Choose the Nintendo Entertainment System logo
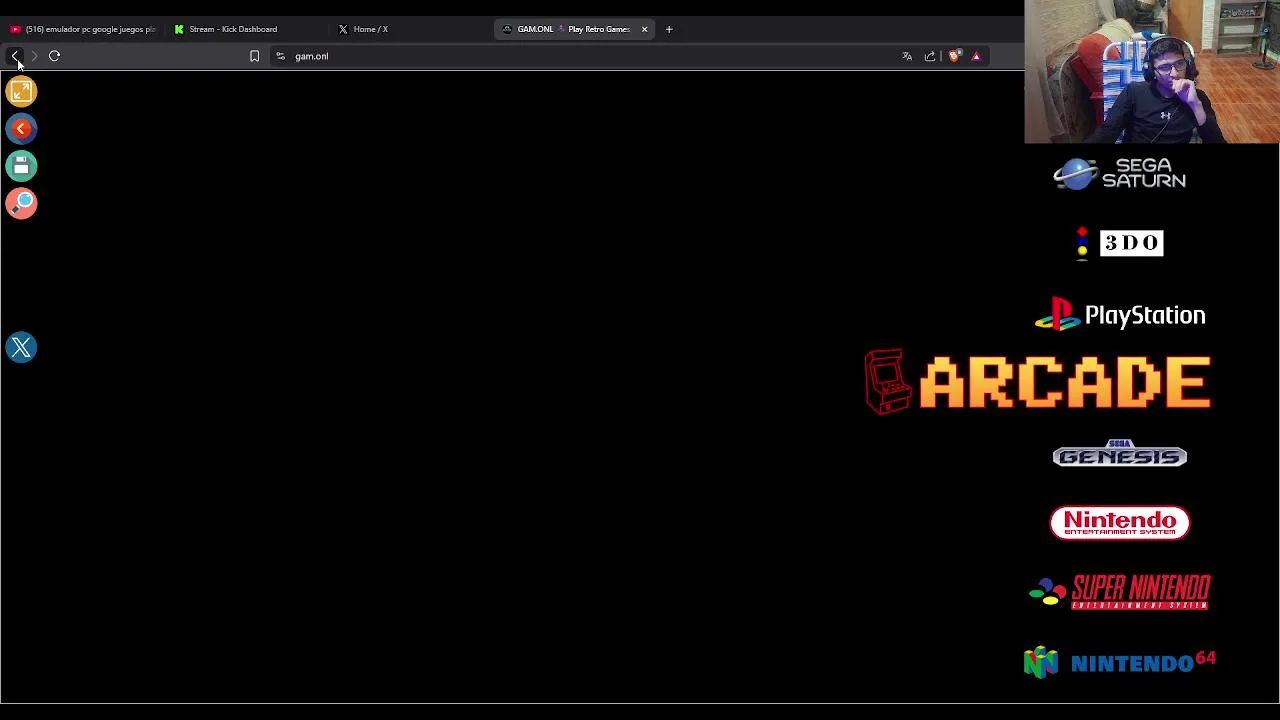1280x720 pixels. (x=1119, y=522)
